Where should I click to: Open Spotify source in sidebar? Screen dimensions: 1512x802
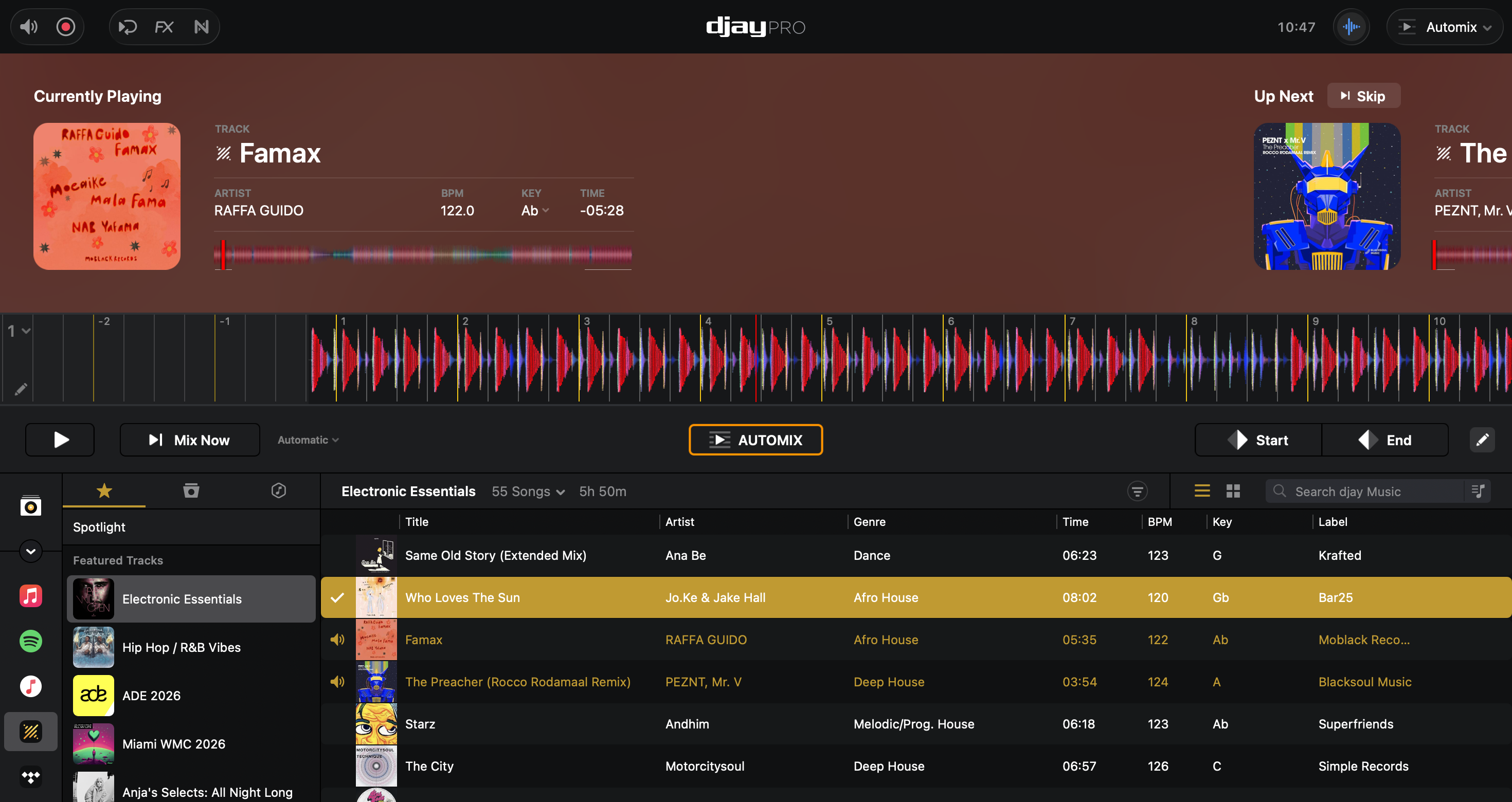tap(30, 641)
